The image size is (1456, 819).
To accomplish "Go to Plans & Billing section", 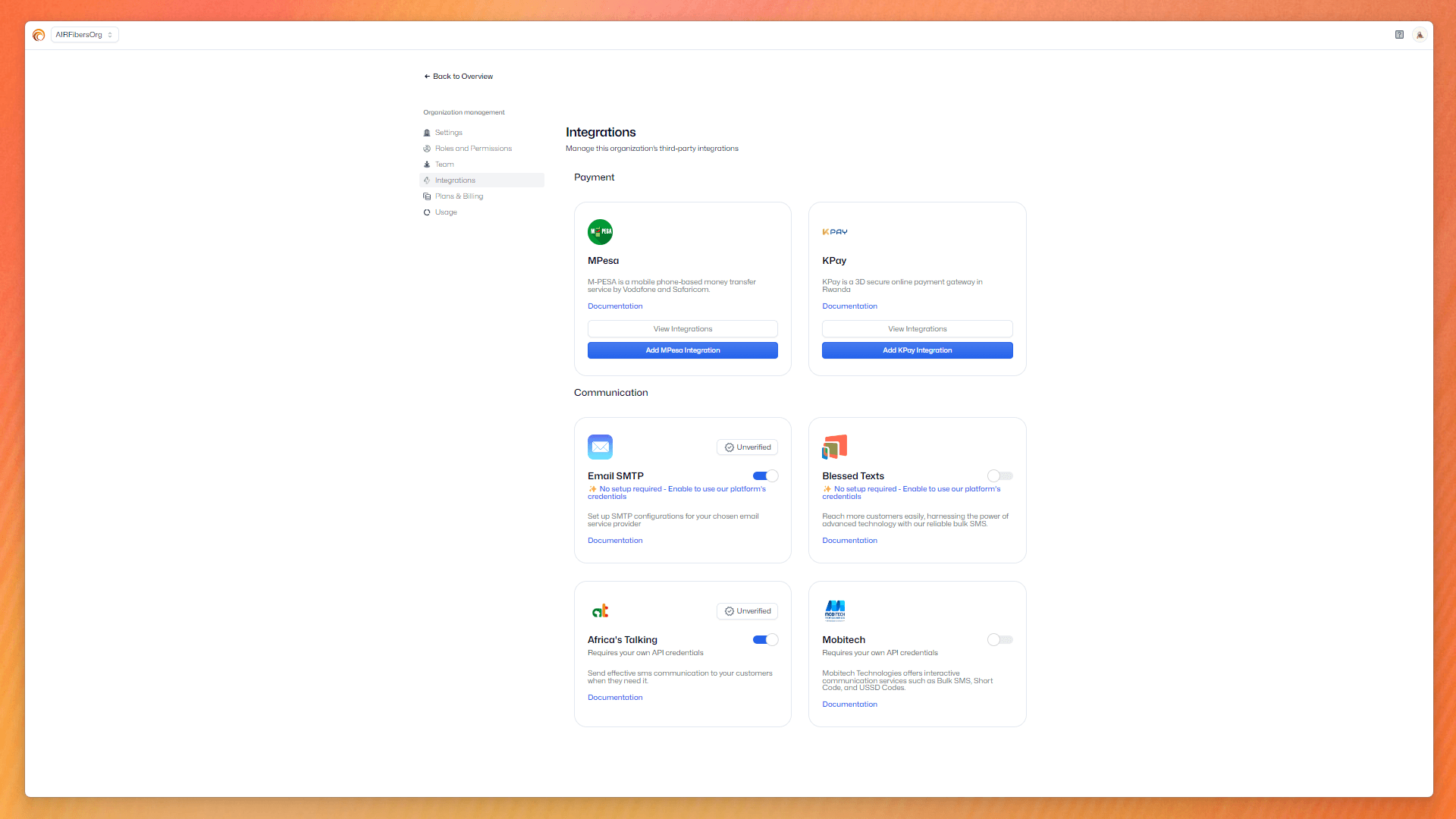I will tap(458, 196).
